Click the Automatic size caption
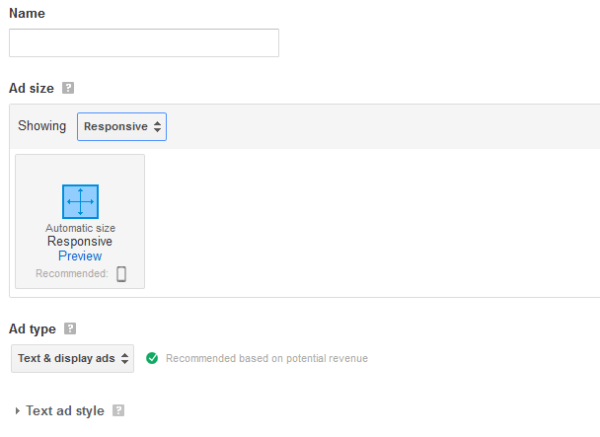The height and width of the screenshot is (437, 600). tap(80, 228)
